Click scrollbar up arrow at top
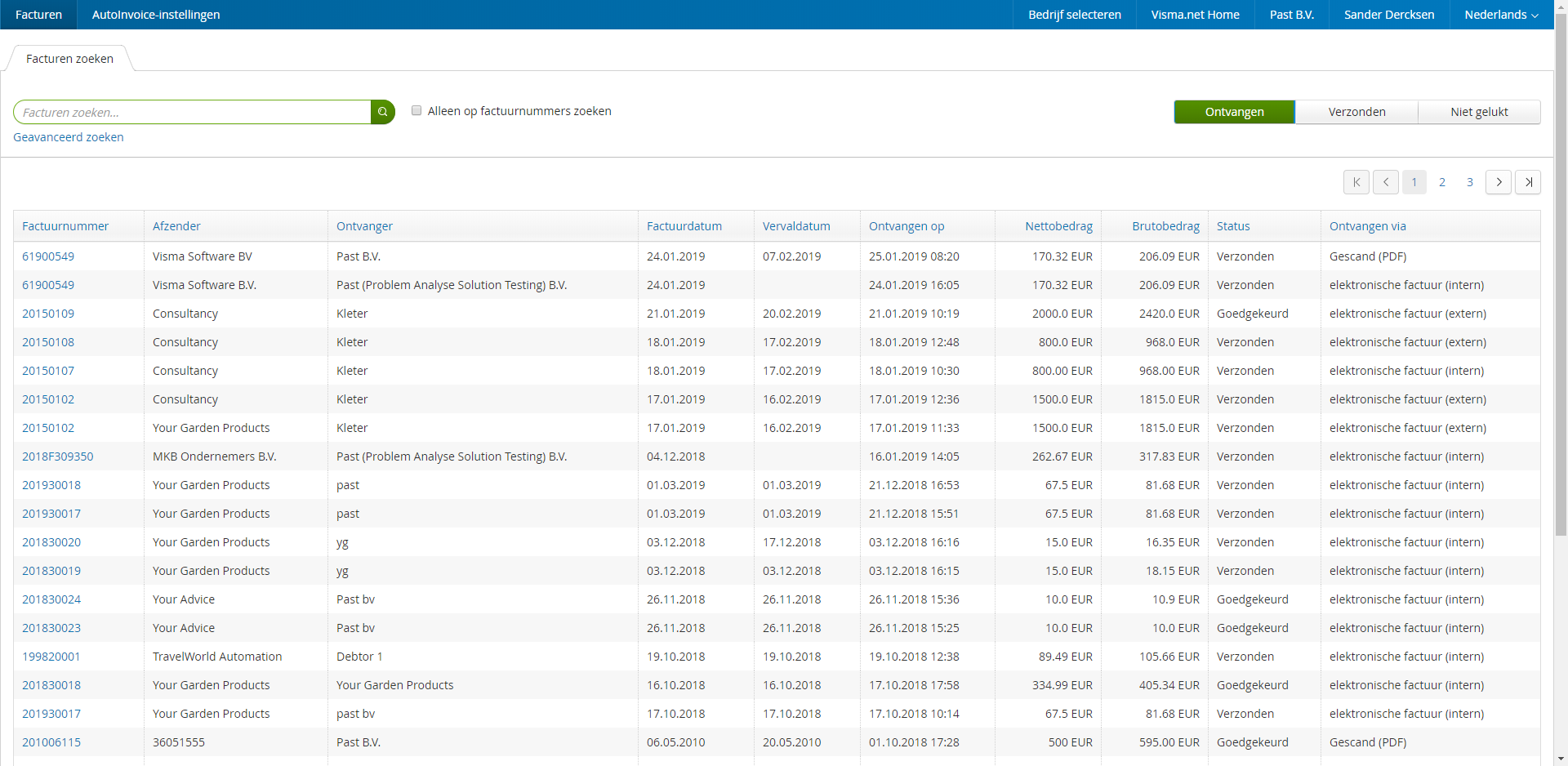Image resolution: width=1568 pixels, height=766 pixels. coord(1561,7)
